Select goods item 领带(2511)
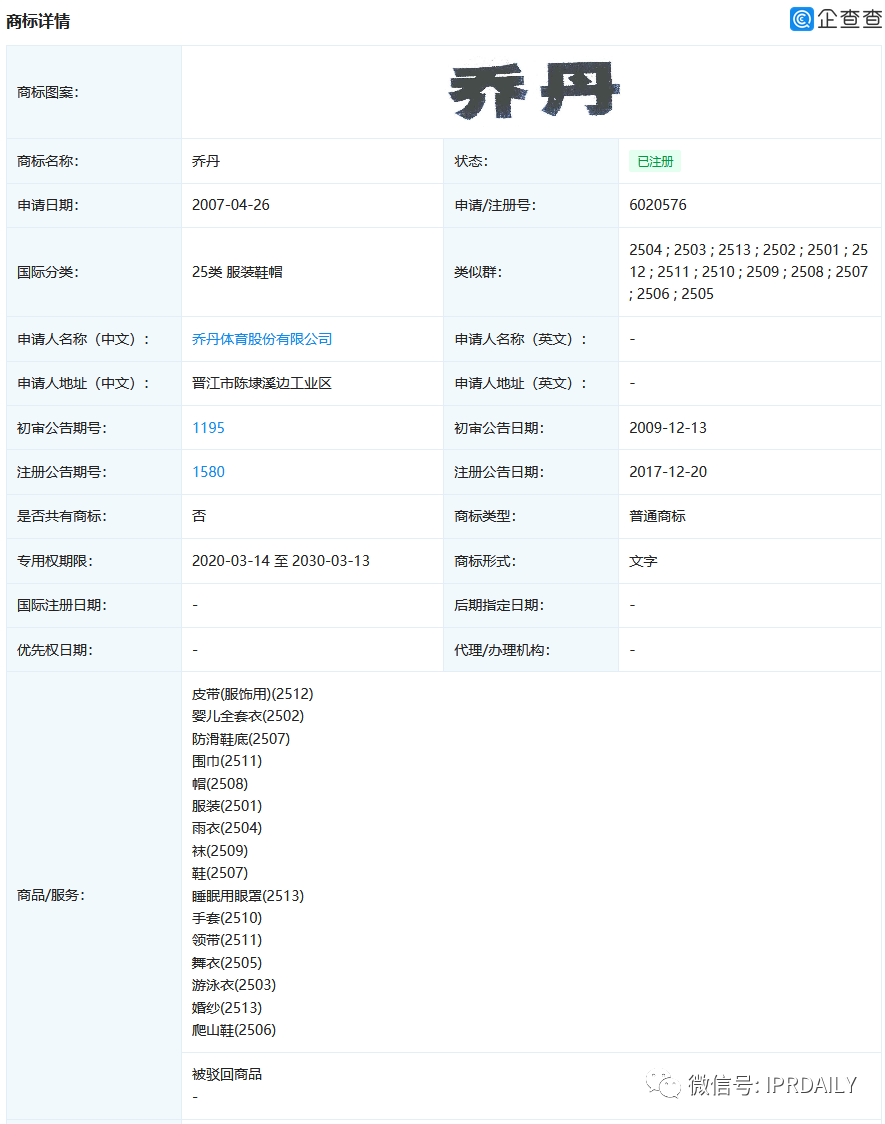The height and width of the screenshot is (1124, 885). point(226,940)
